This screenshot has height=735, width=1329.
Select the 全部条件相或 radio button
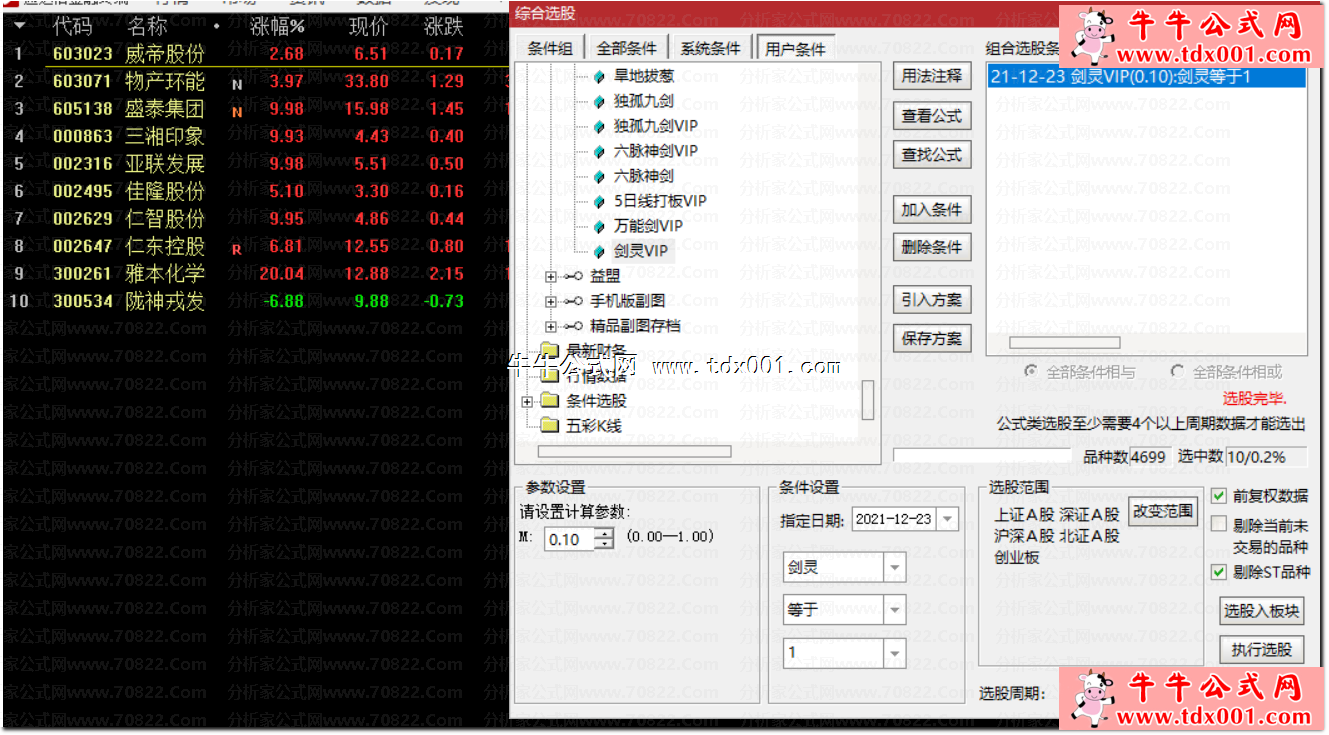[1177, 372]
